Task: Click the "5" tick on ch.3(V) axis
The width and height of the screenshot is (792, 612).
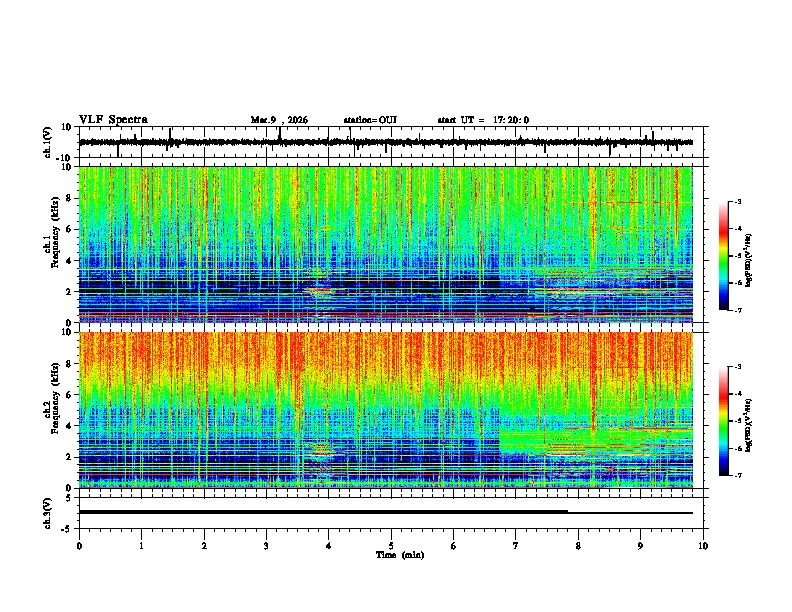Action: (x=70, y=498)
